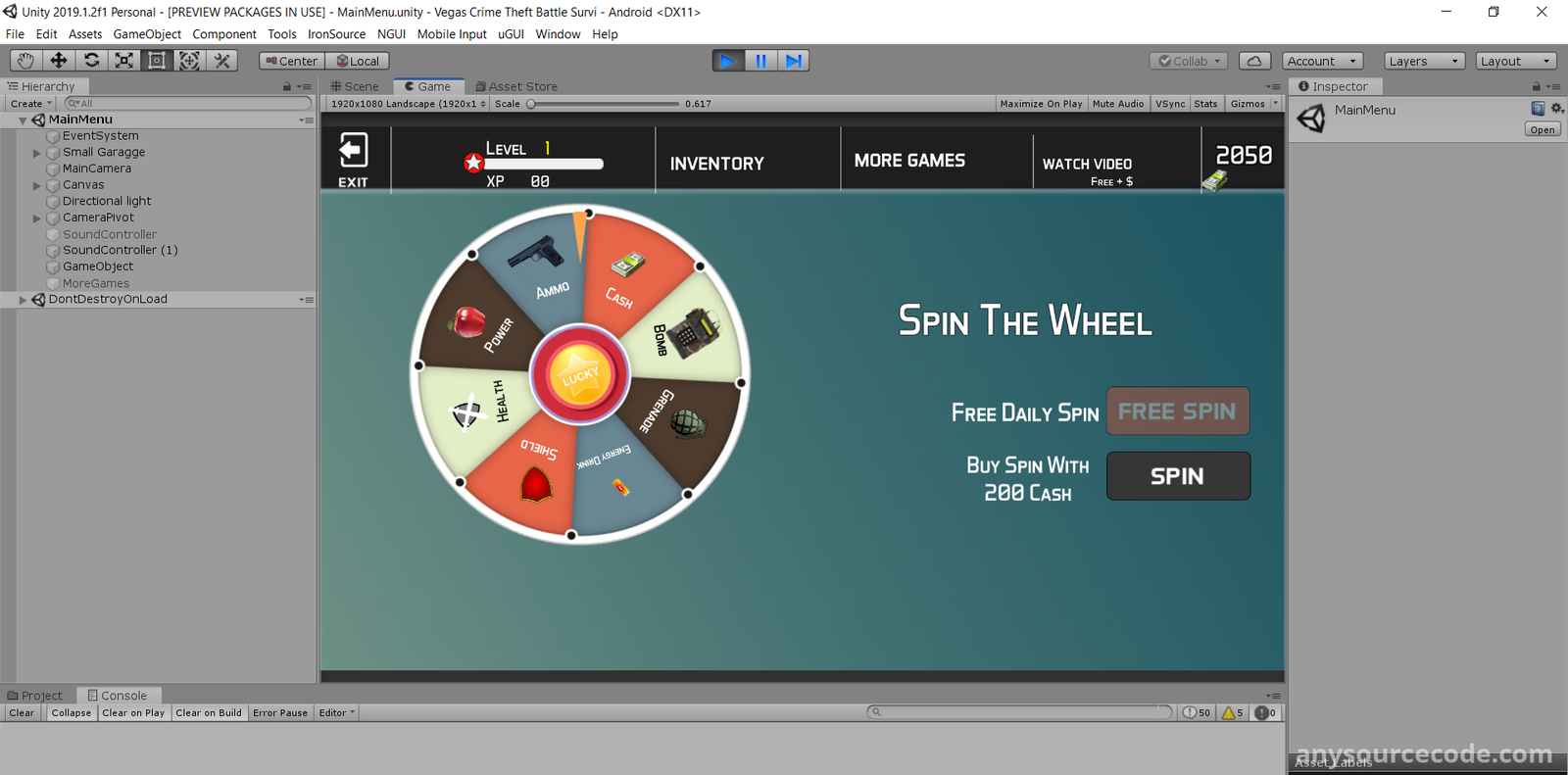Select the Rect Transform tool
1568x775 pixels.
[157, 61]
